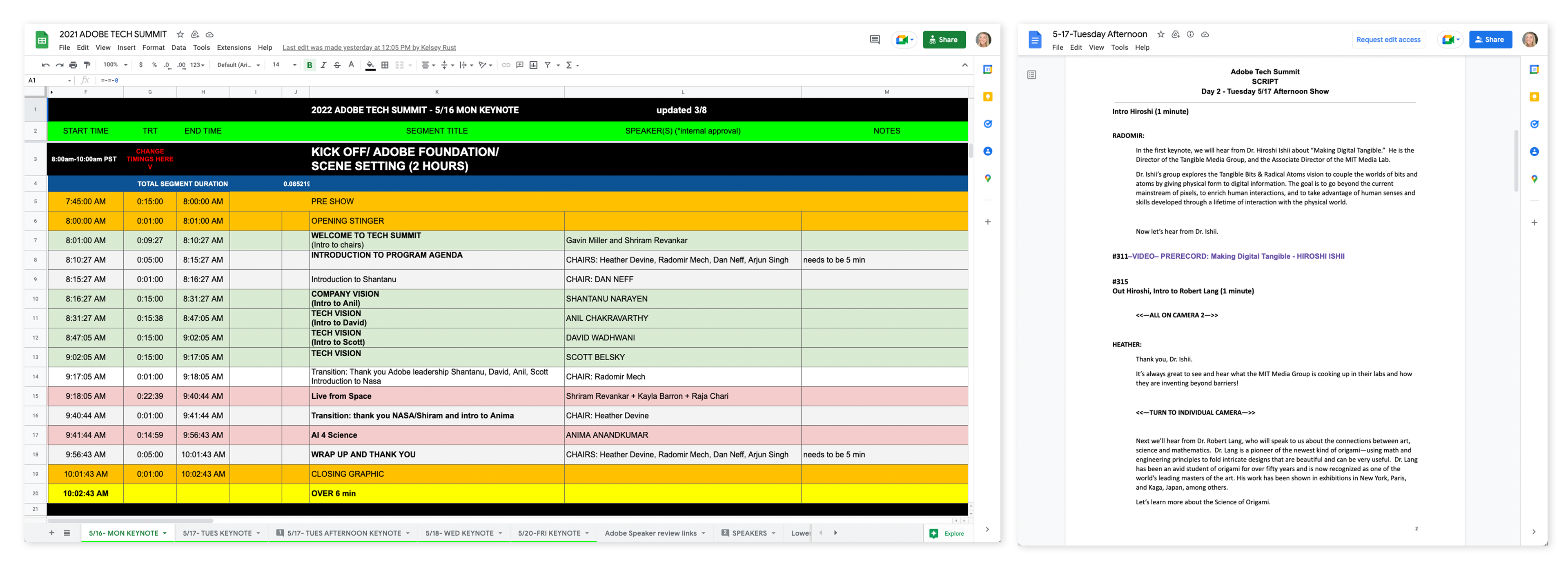Open Tasks in Sheets side panel
Image resolution: width=1568 pixels, height=568 pixels.
point(987,124)
